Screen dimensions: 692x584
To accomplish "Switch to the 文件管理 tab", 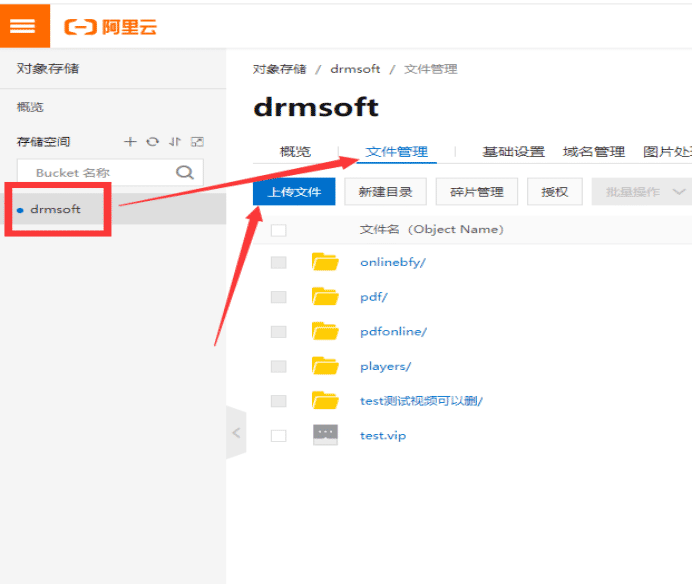I will tap(396, 152).
